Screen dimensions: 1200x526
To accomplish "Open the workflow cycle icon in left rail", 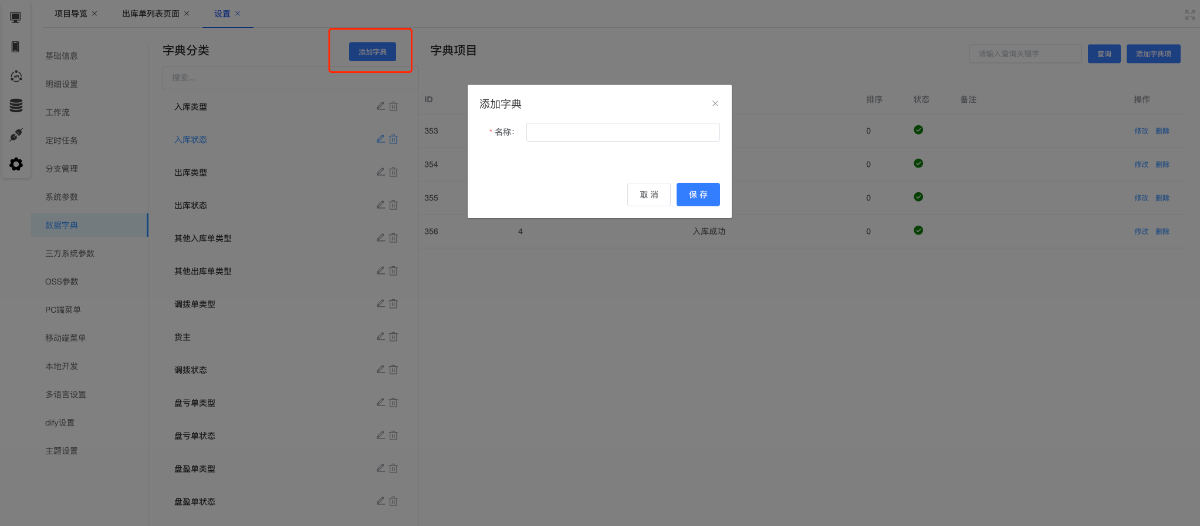I will pyautogui.click(x=15, y=76).
